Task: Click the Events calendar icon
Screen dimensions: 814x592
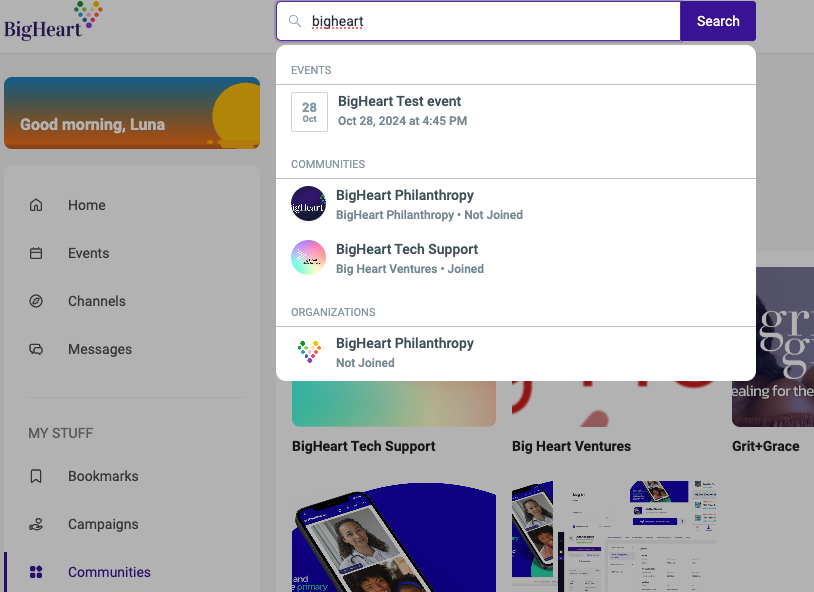Action: tap(36, 253)
